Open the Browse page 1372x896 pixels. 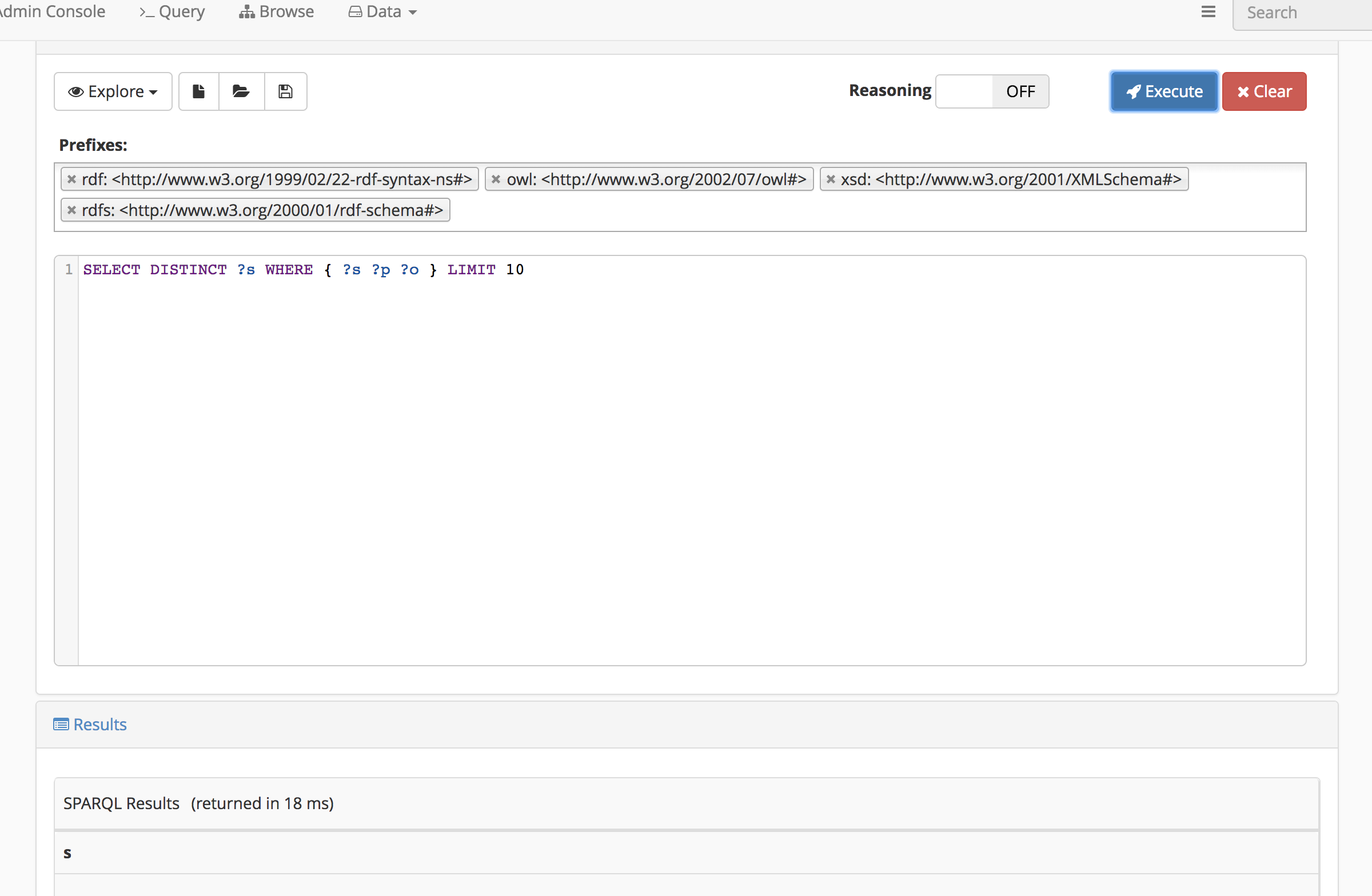pos(277,12)
